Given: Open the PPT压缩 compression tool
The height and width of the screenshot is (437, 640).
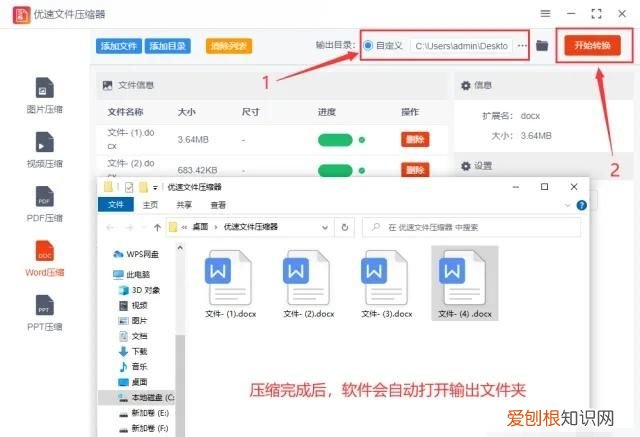Looking at the screenshot, I should pos(44,313).
